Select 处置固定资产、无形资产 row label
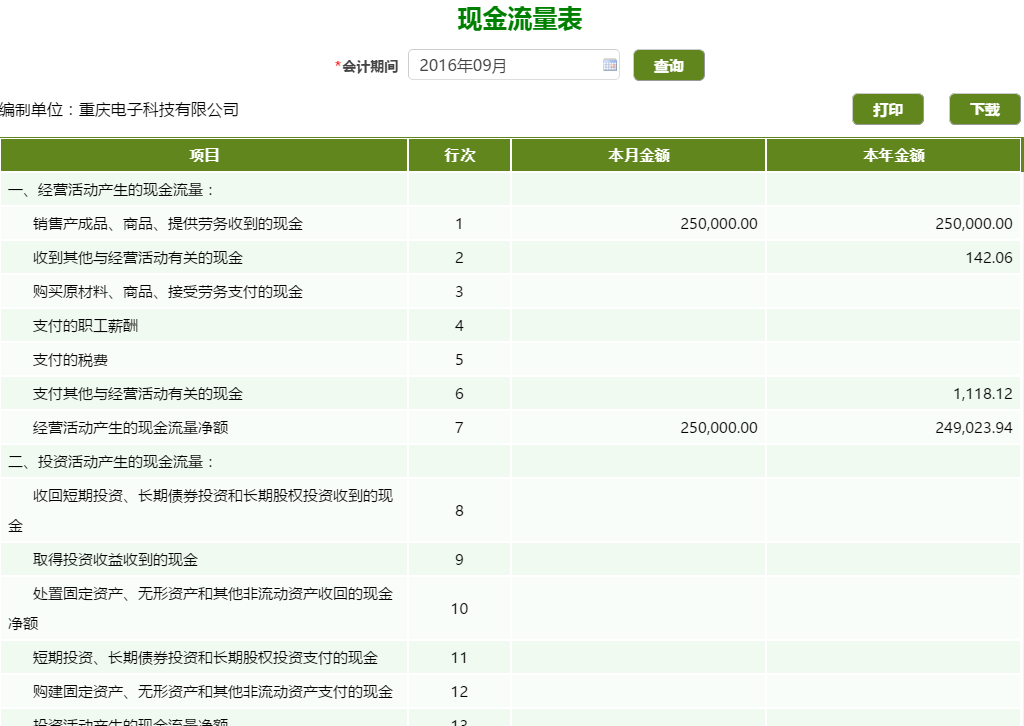The image size is (1024, 726). coord(200,608)
